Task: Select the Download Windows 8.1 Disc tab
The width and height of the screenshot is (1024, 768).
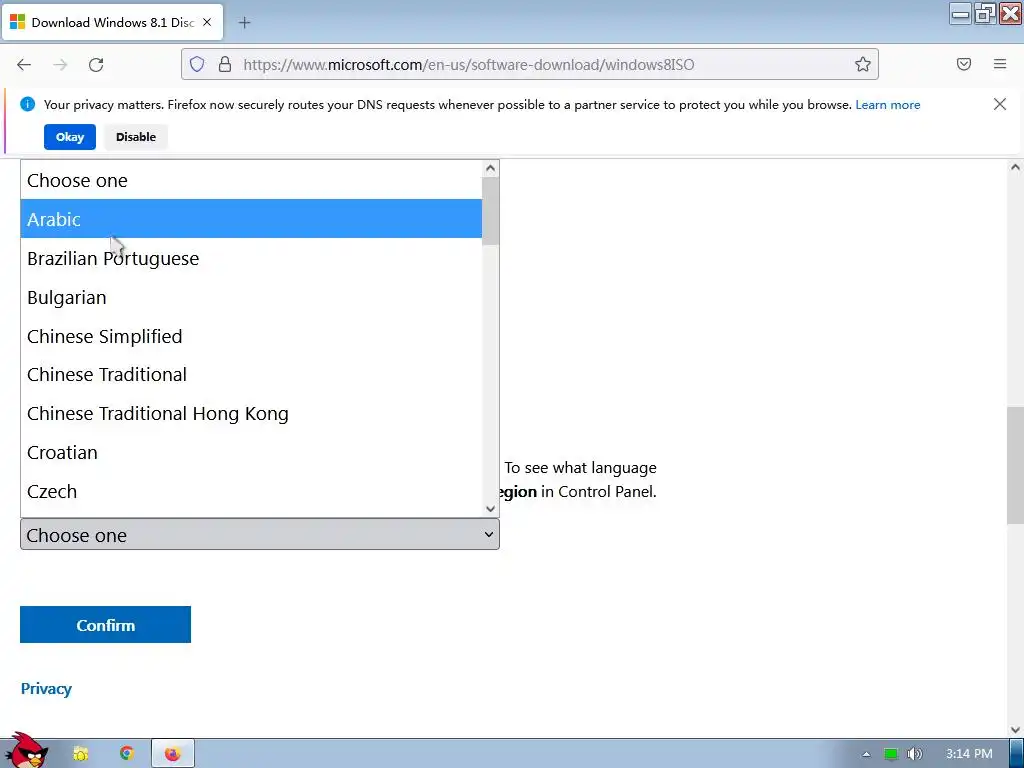Action: (x=113, y=22)
